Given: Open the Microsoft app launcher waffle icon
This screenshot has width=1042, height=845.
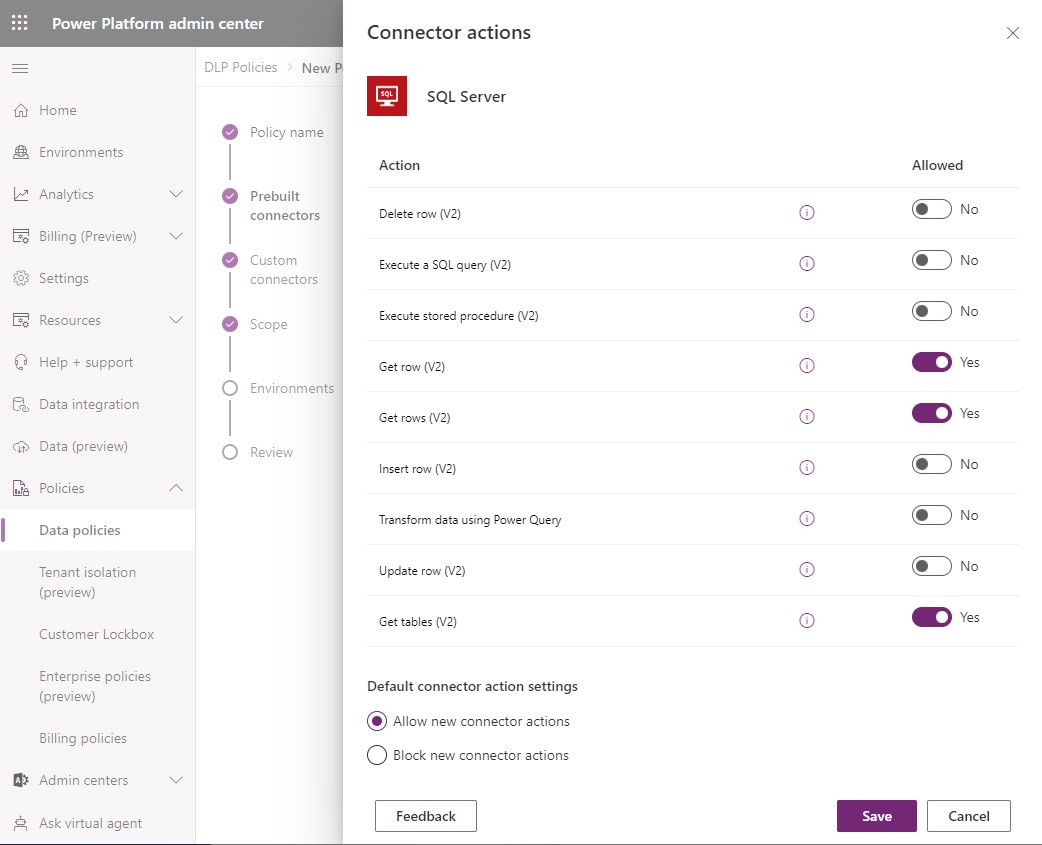Looking at the screenshot, I should pos(18,22).
